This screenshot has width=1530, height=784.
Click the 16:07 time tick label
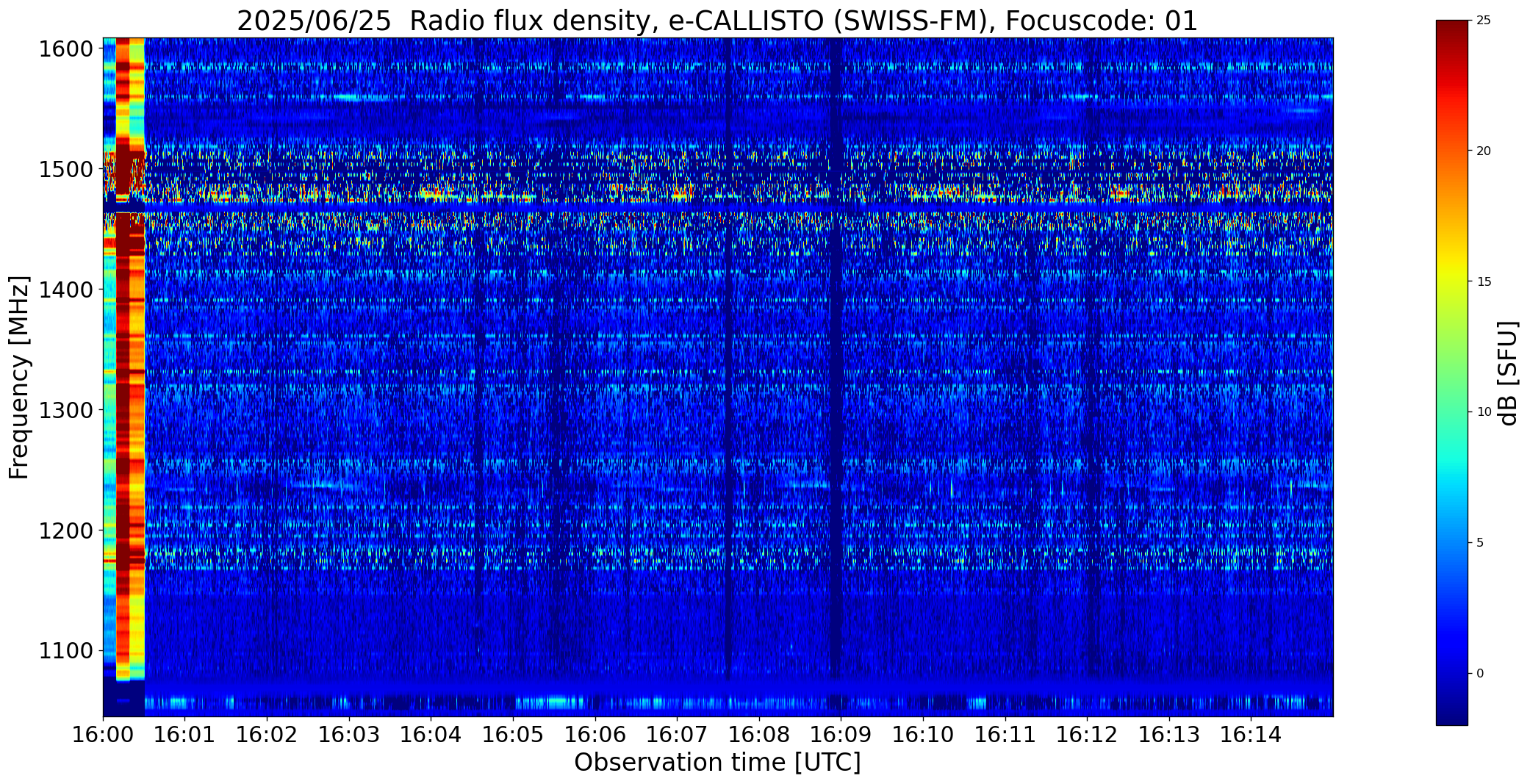pyautogui.click(x=677, y=735)
